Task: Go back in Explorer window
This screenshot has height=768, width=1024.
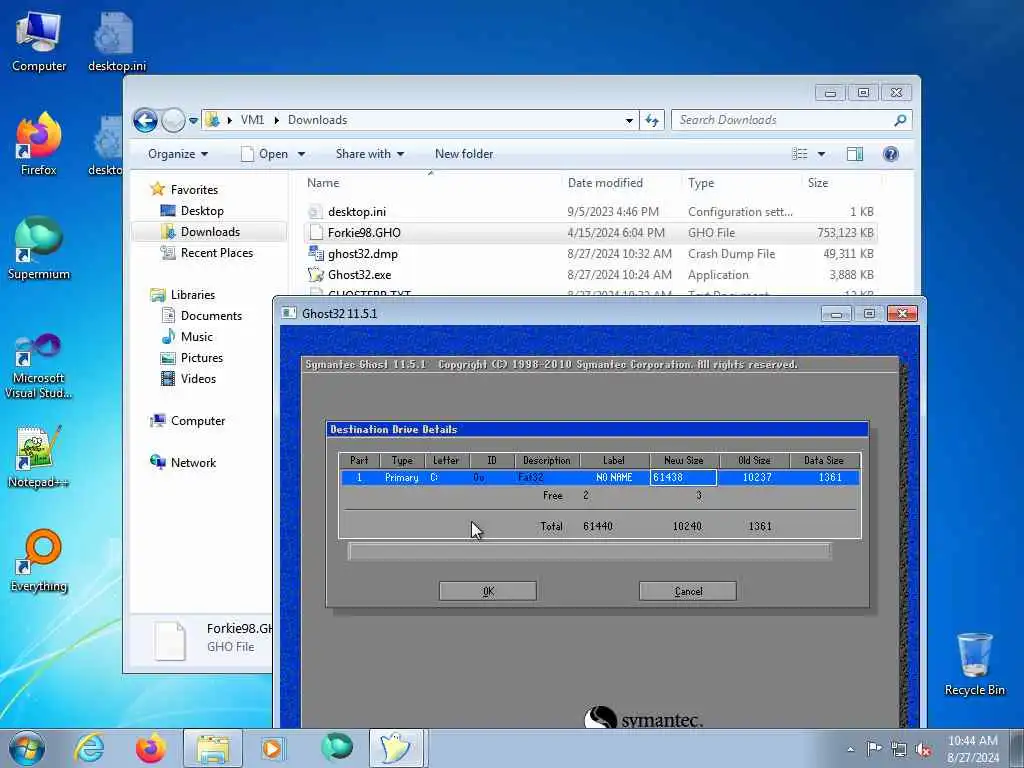Action: (146, 120)
